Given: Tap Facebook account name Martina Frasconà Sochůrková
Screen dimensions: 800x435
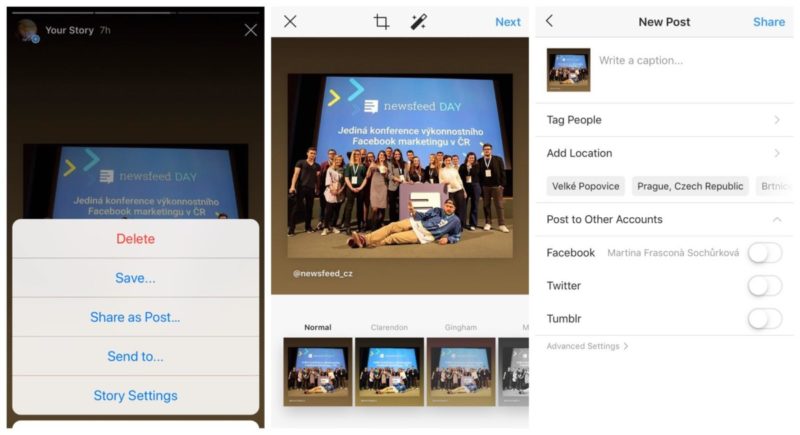Looking at the screenshot, I should tap(673, 253).
